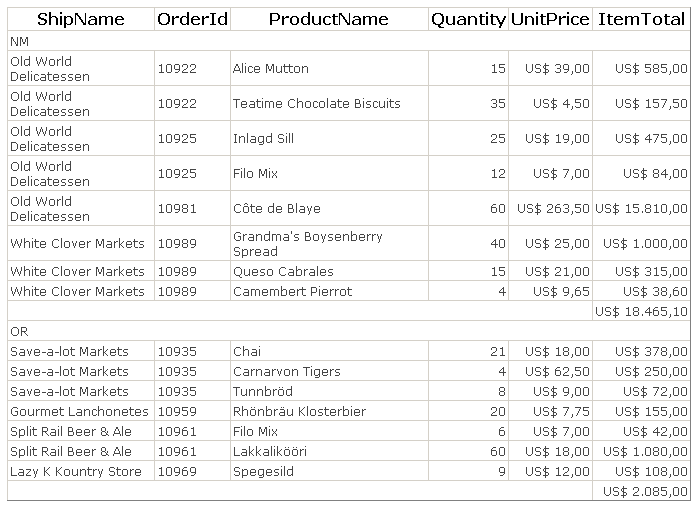Click Grandma's Boysenberry Spread cell
This screenshot has height=505, width=696.
[x=329, y=244]
